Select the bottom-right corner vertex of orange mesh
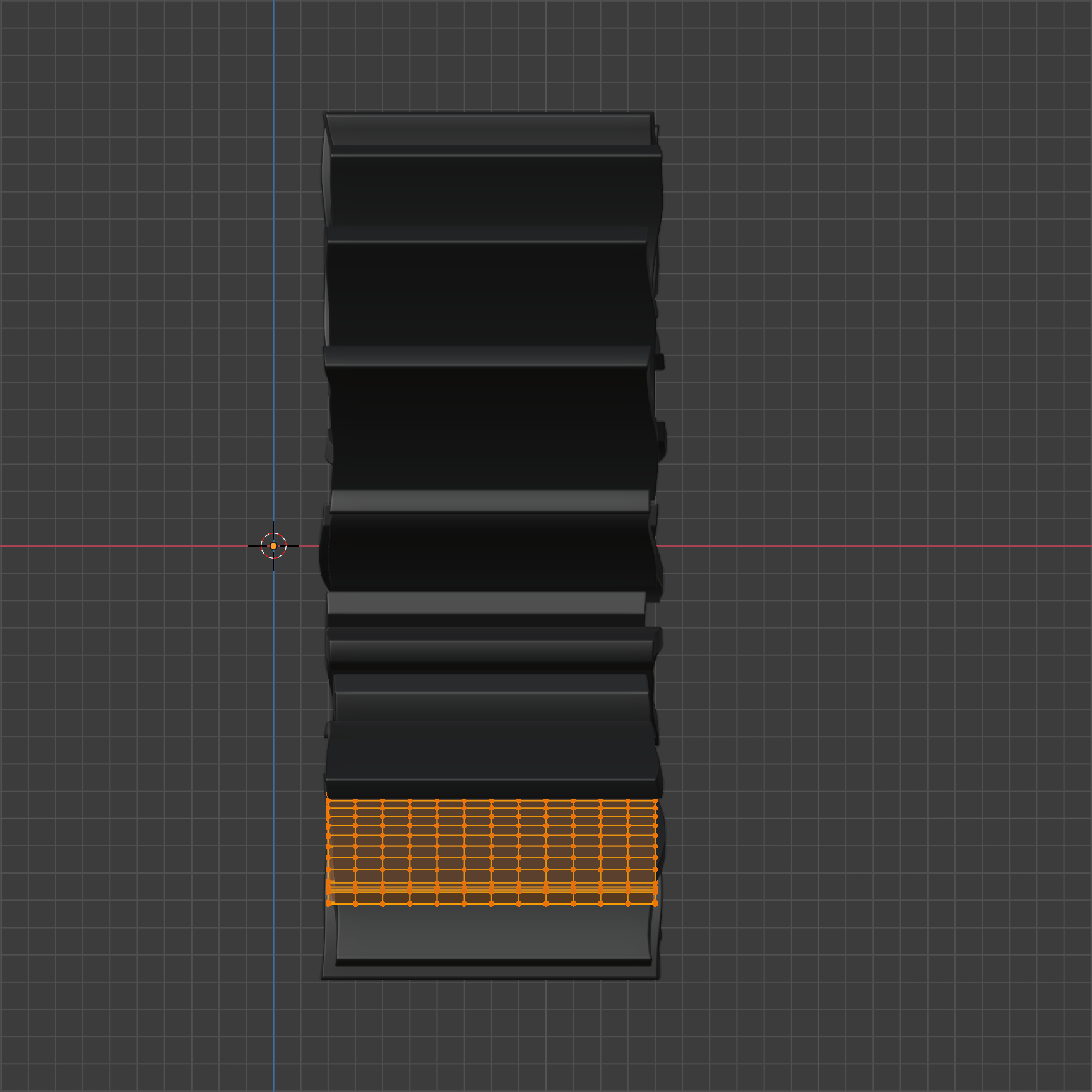 [x=655, y=904]
